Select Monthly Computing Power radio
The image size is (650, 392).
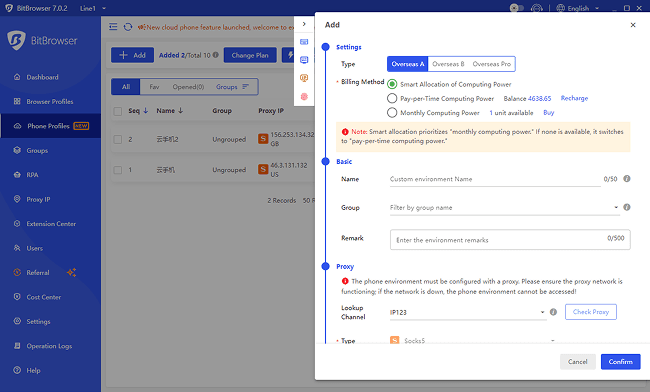[392, 112]
